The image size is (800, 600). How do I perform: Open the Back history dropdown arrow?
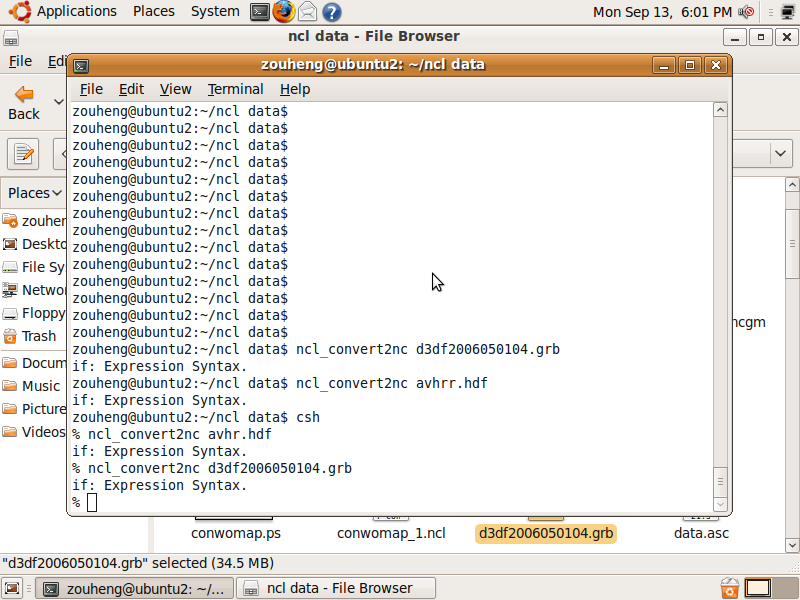pyautogui.click(x=59, y=102)
